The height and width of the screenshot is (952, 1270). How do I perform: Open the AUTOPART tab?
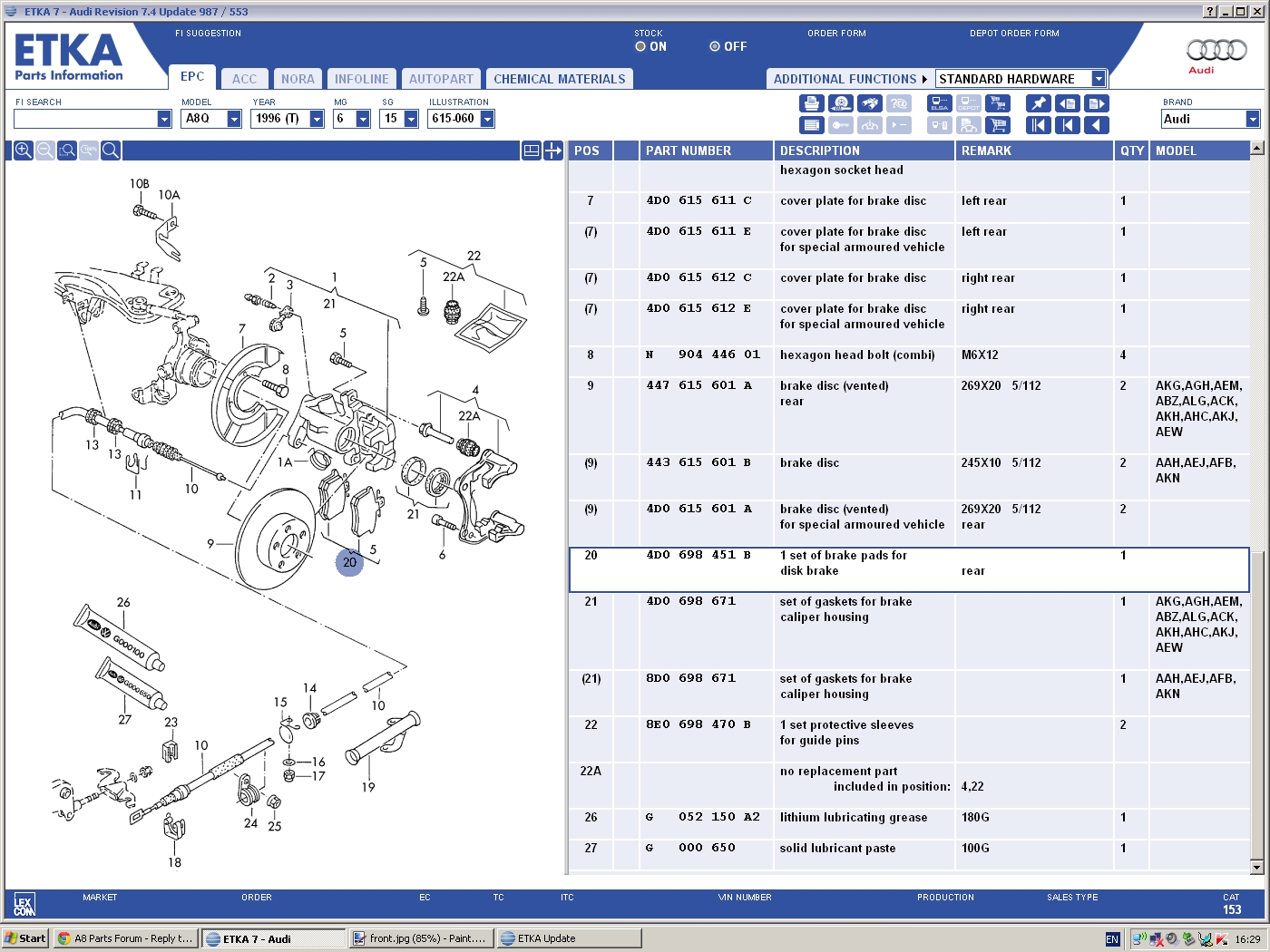[x=441, y=79]
